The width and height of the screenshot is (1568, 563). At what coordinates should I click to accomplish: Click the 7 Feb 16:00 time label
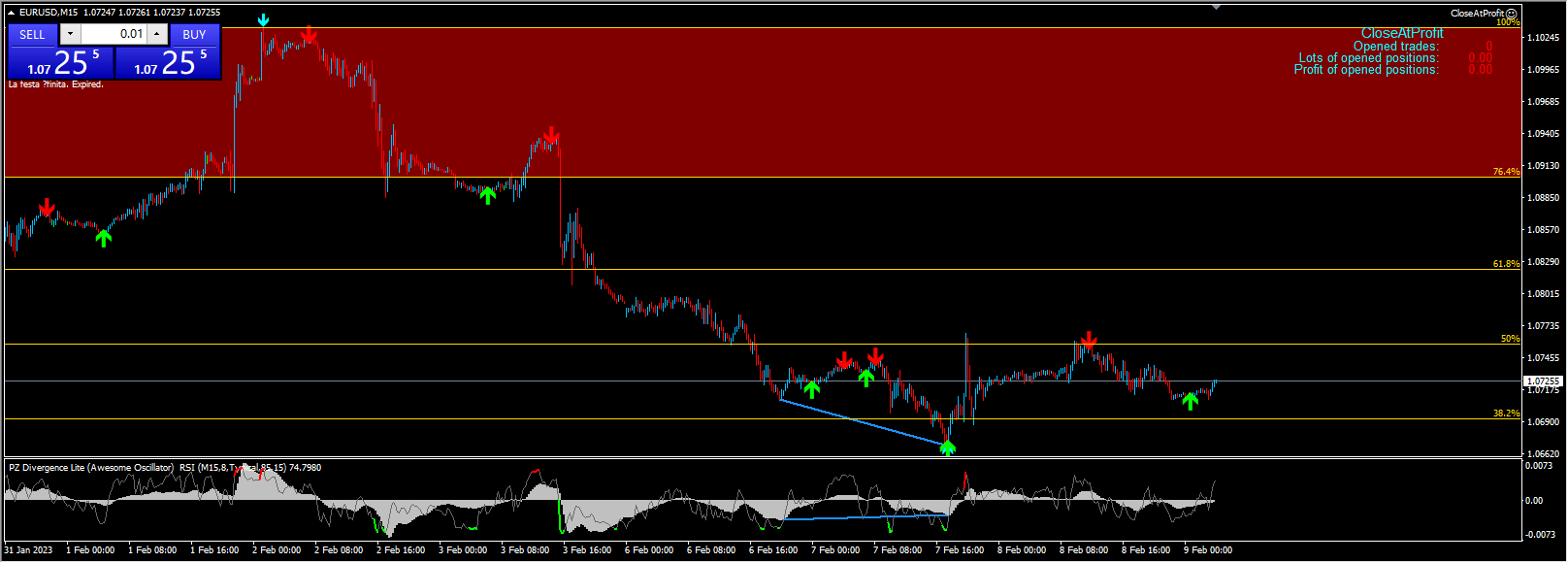coord(960,550)
